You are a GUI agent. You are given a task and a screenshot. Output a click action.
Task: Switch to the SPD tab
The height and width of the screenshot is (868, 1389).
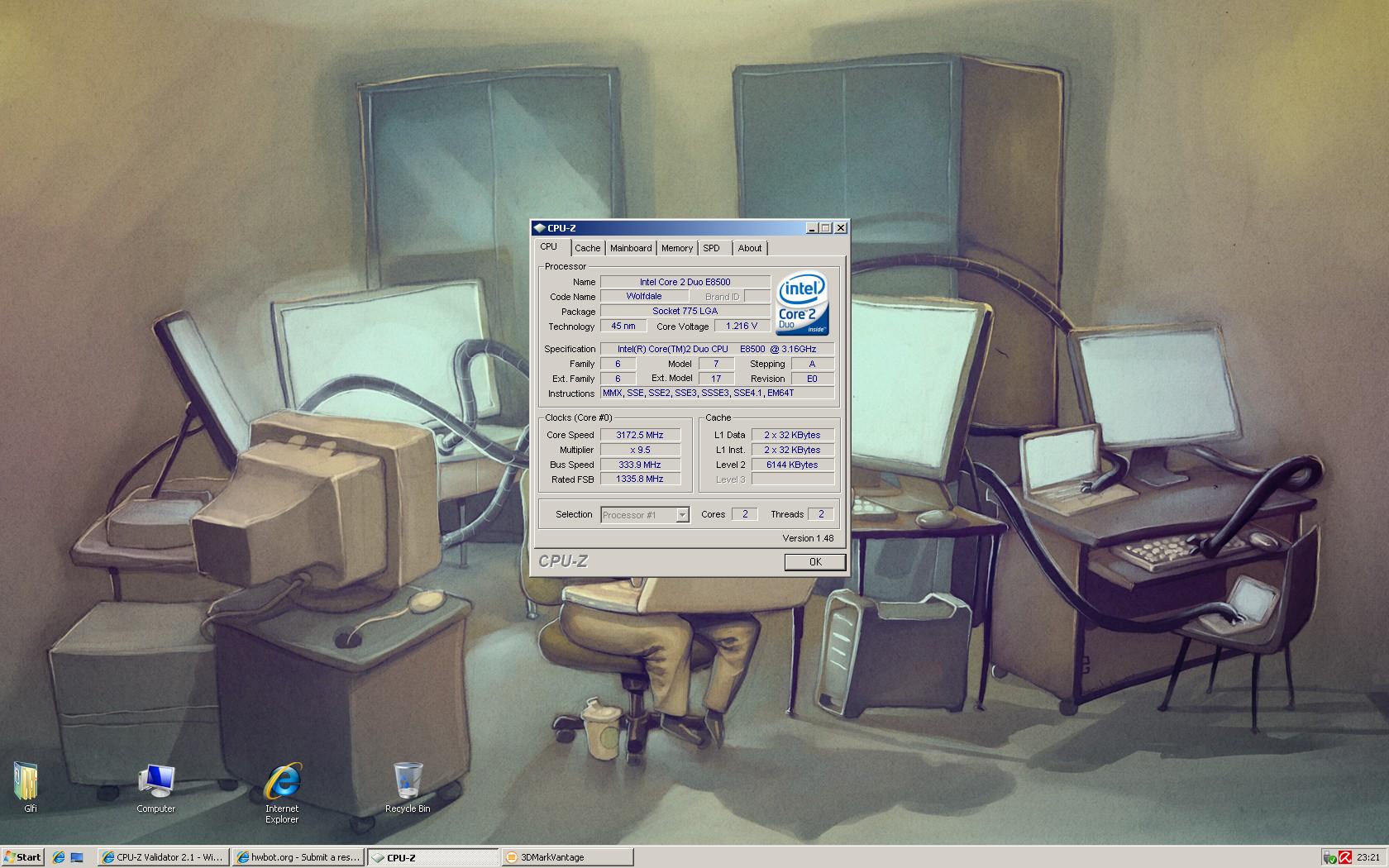coord(712,248)
